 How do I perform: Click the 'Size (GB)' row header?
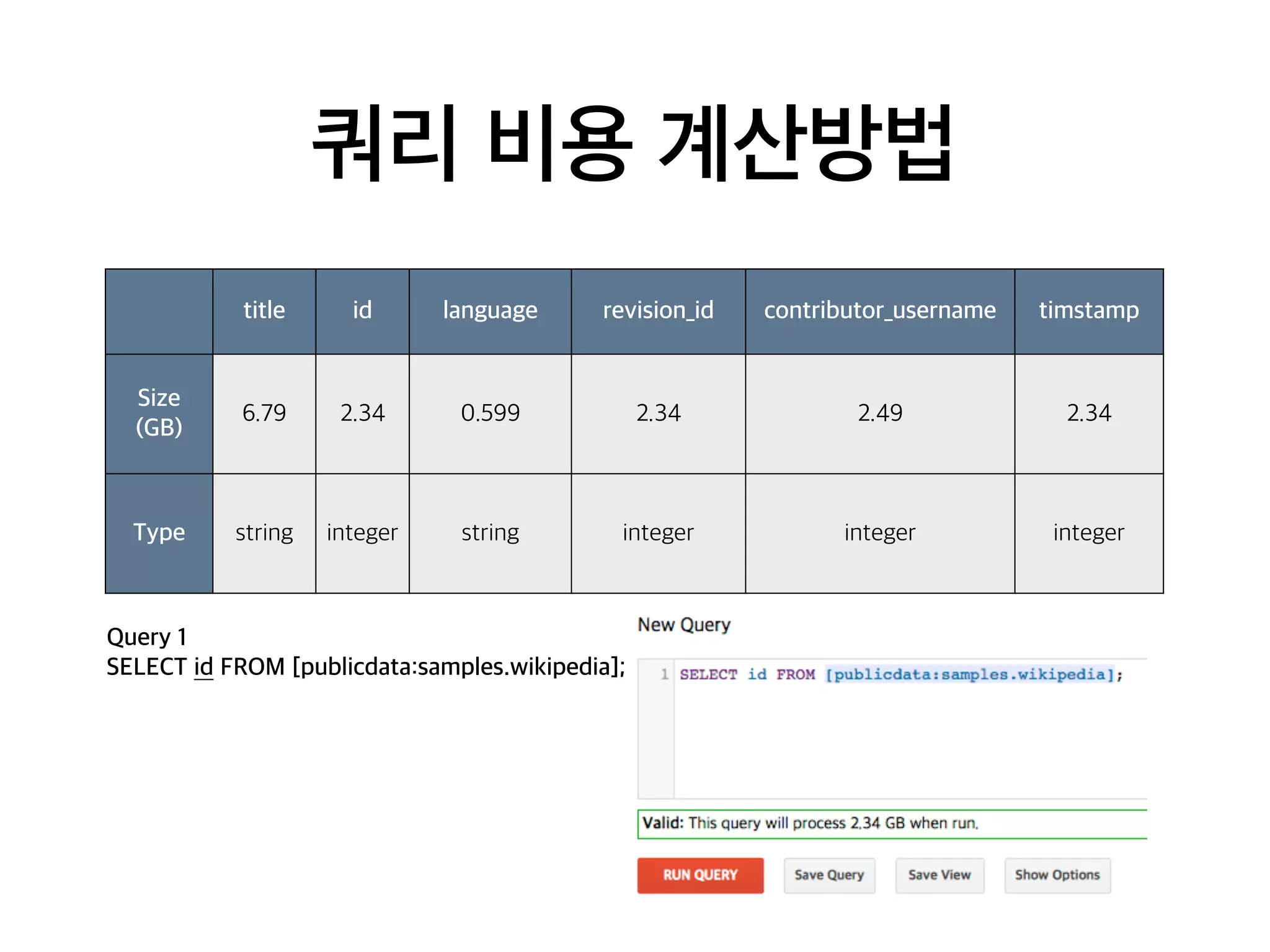(159, 413)
